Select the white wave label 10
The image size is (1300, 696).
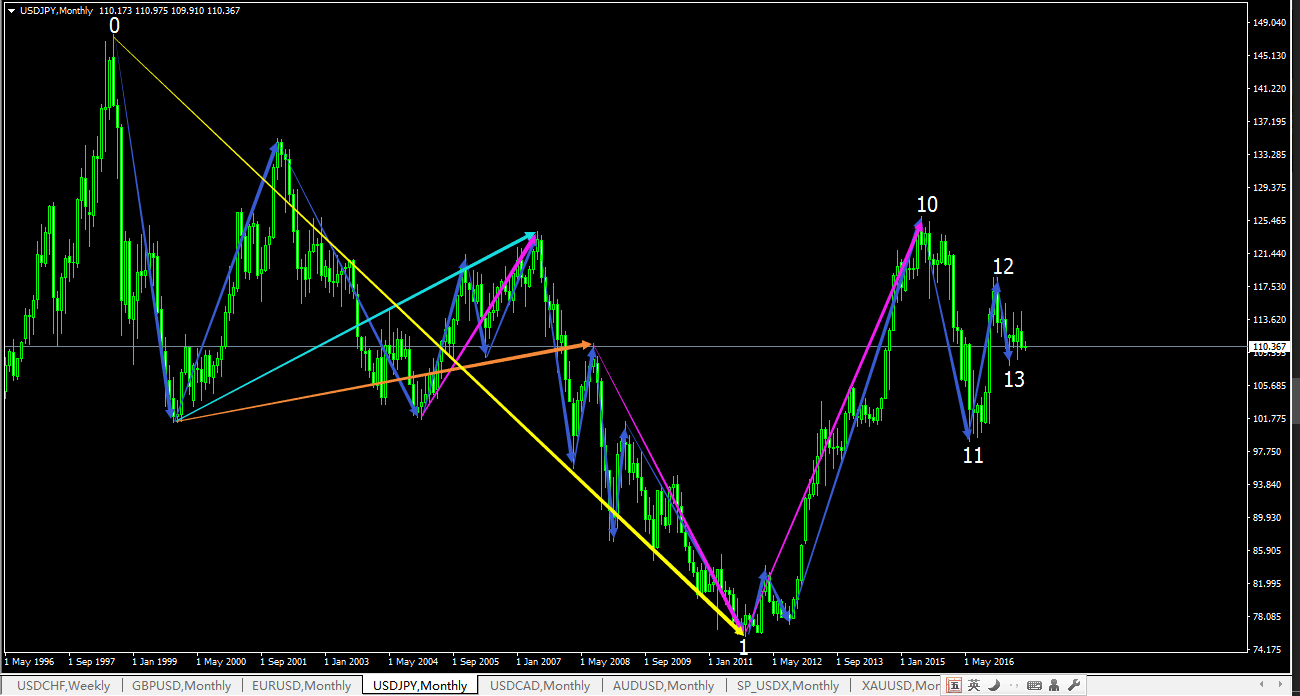point(927,205)
